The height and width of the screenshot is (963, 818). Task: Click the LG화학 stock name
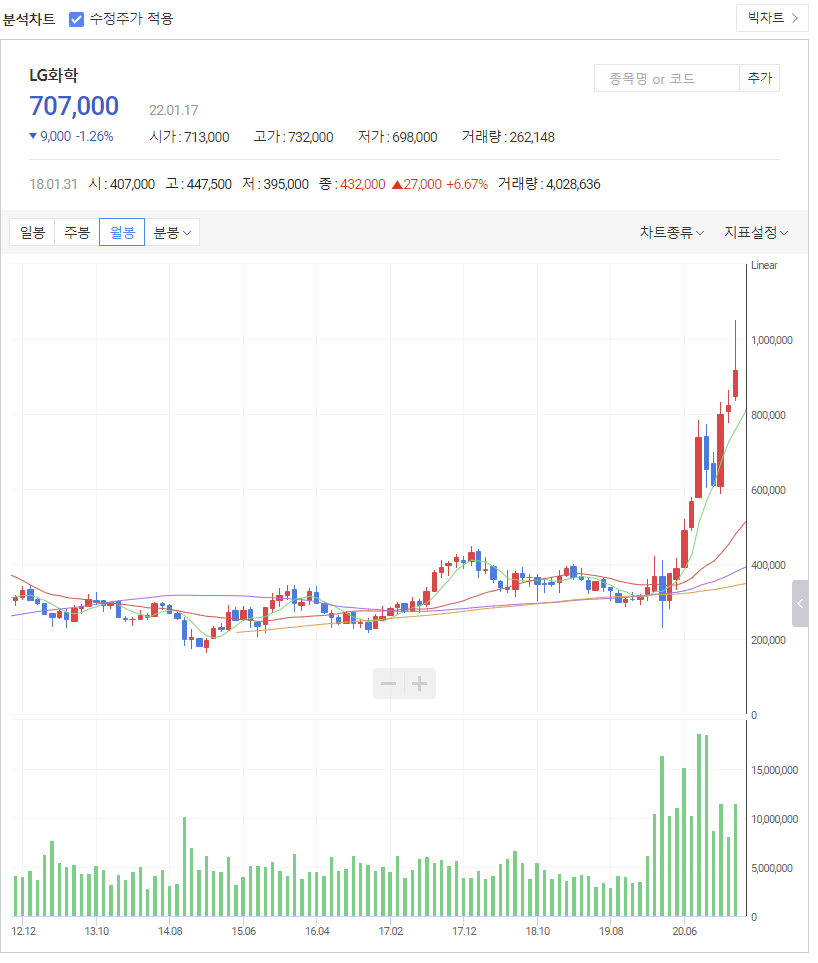tap(54, 76)
